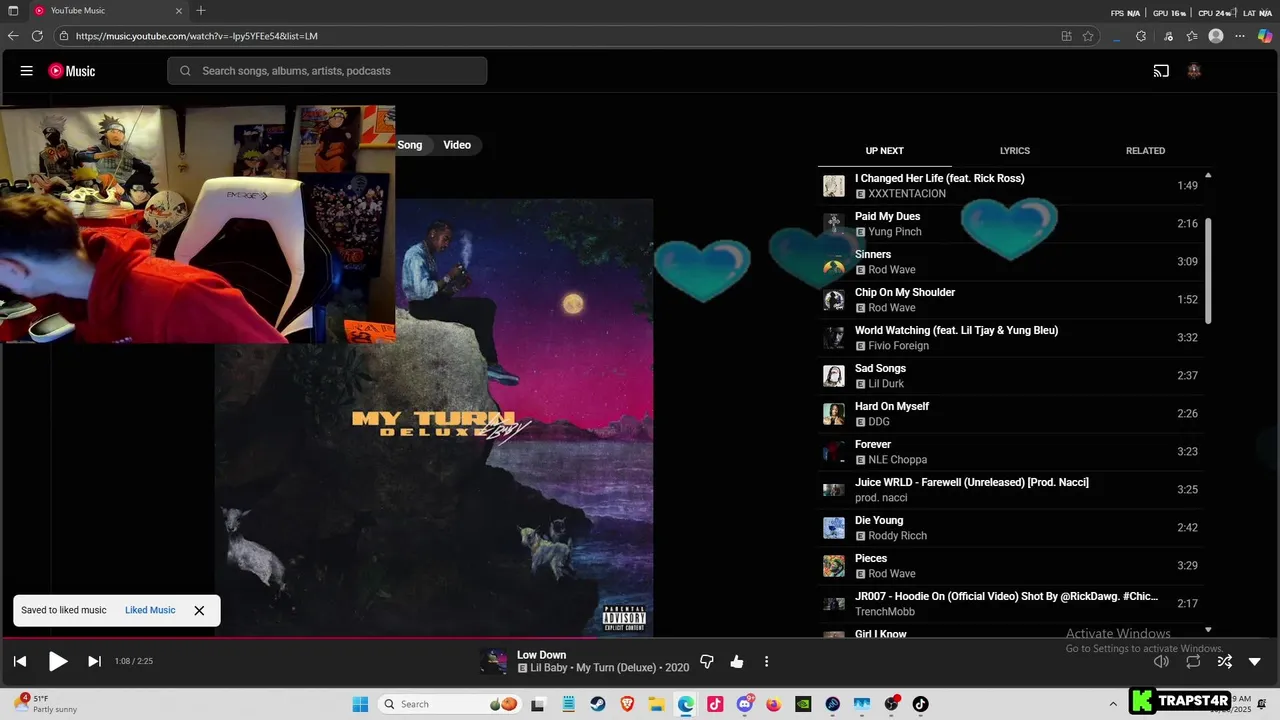Open browser settings and more menu
1280x720 pixels.
pos(1241,36)
